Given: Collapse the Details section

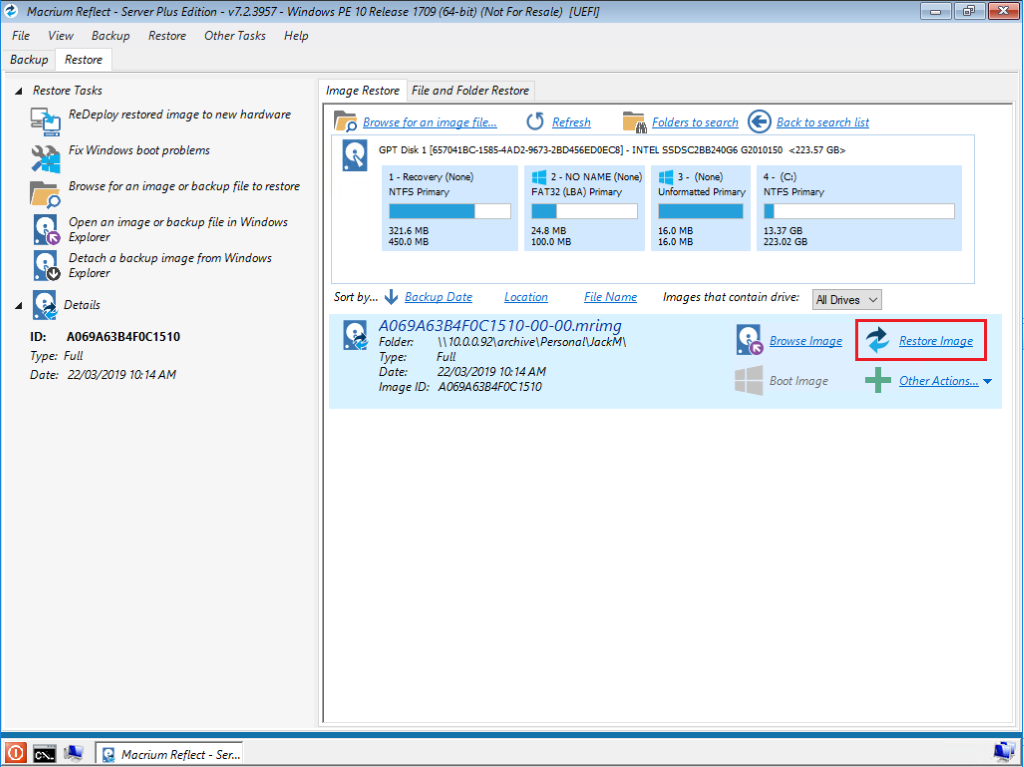Looking at the screenshot, I should tap(20, 305).
